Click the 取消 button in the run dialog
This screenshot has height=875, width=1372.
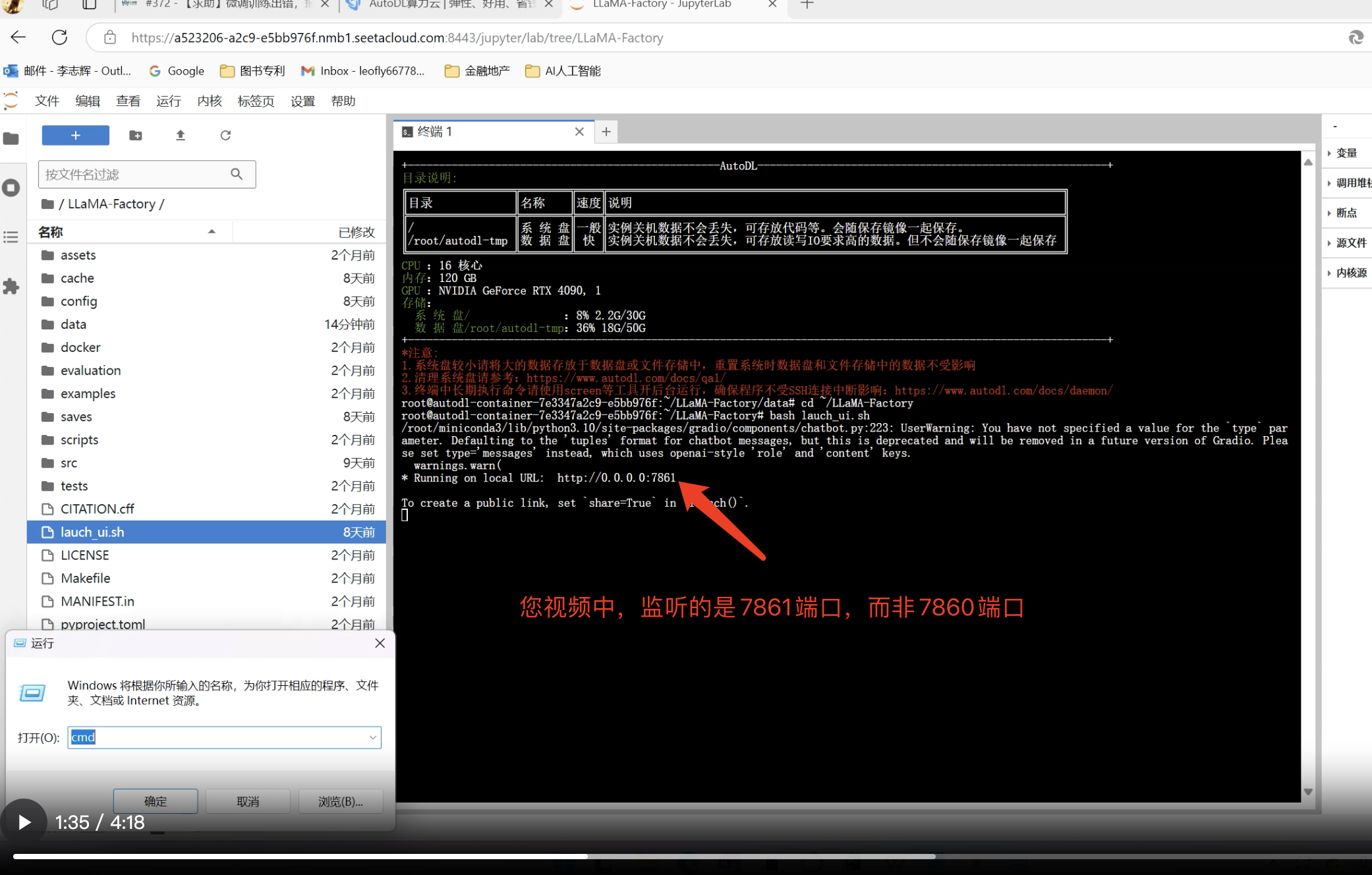248,801
